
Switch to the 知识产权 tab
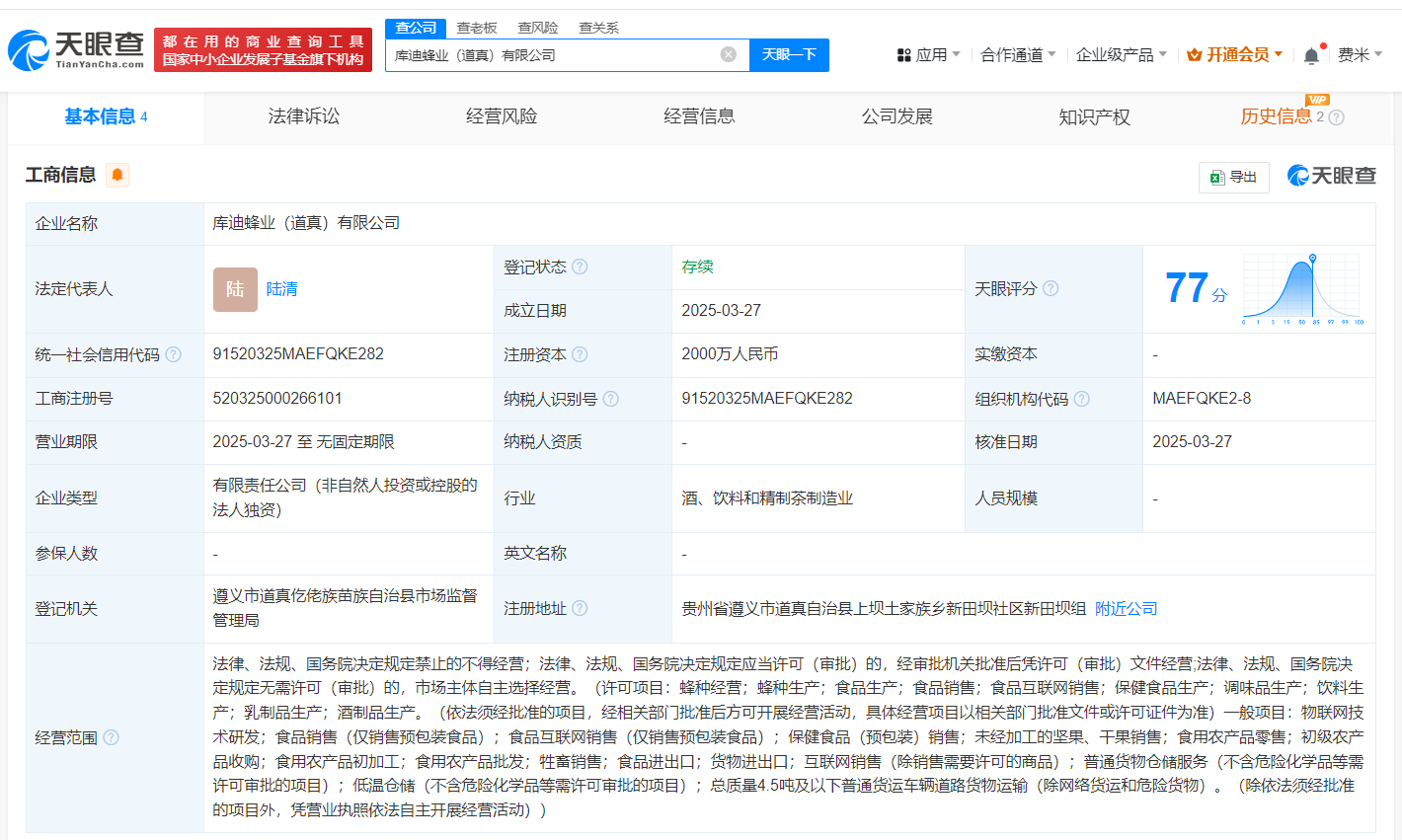coord(1094,116)
